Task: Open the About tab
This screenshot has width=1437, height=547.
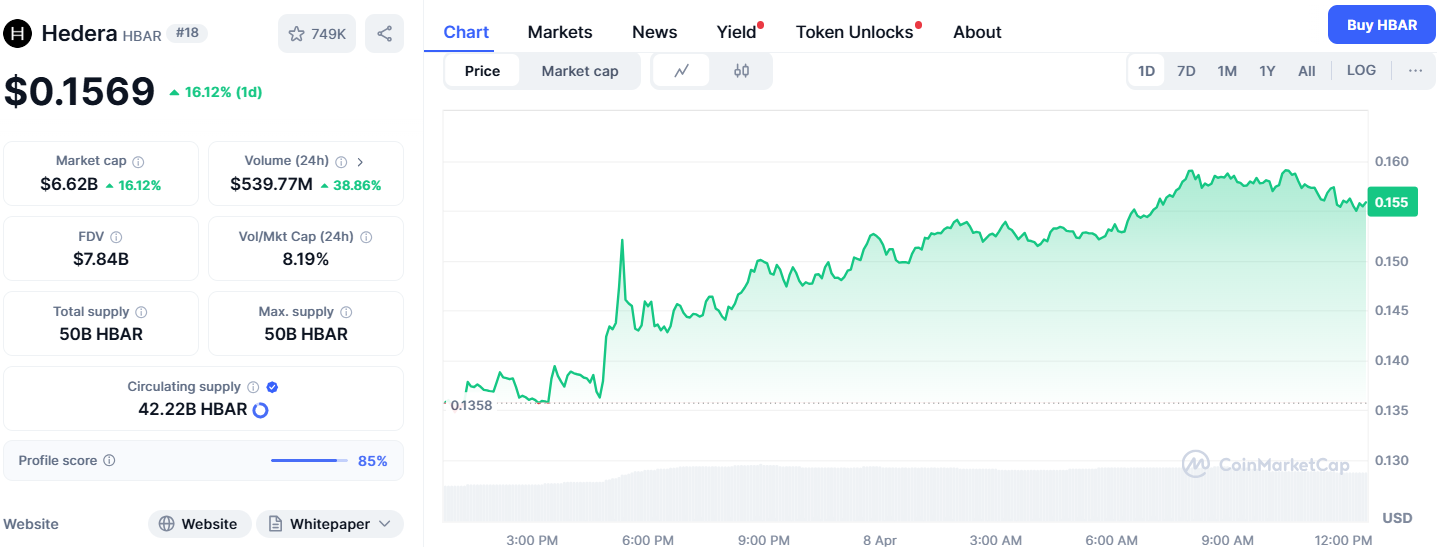Action: click(977, 32)
